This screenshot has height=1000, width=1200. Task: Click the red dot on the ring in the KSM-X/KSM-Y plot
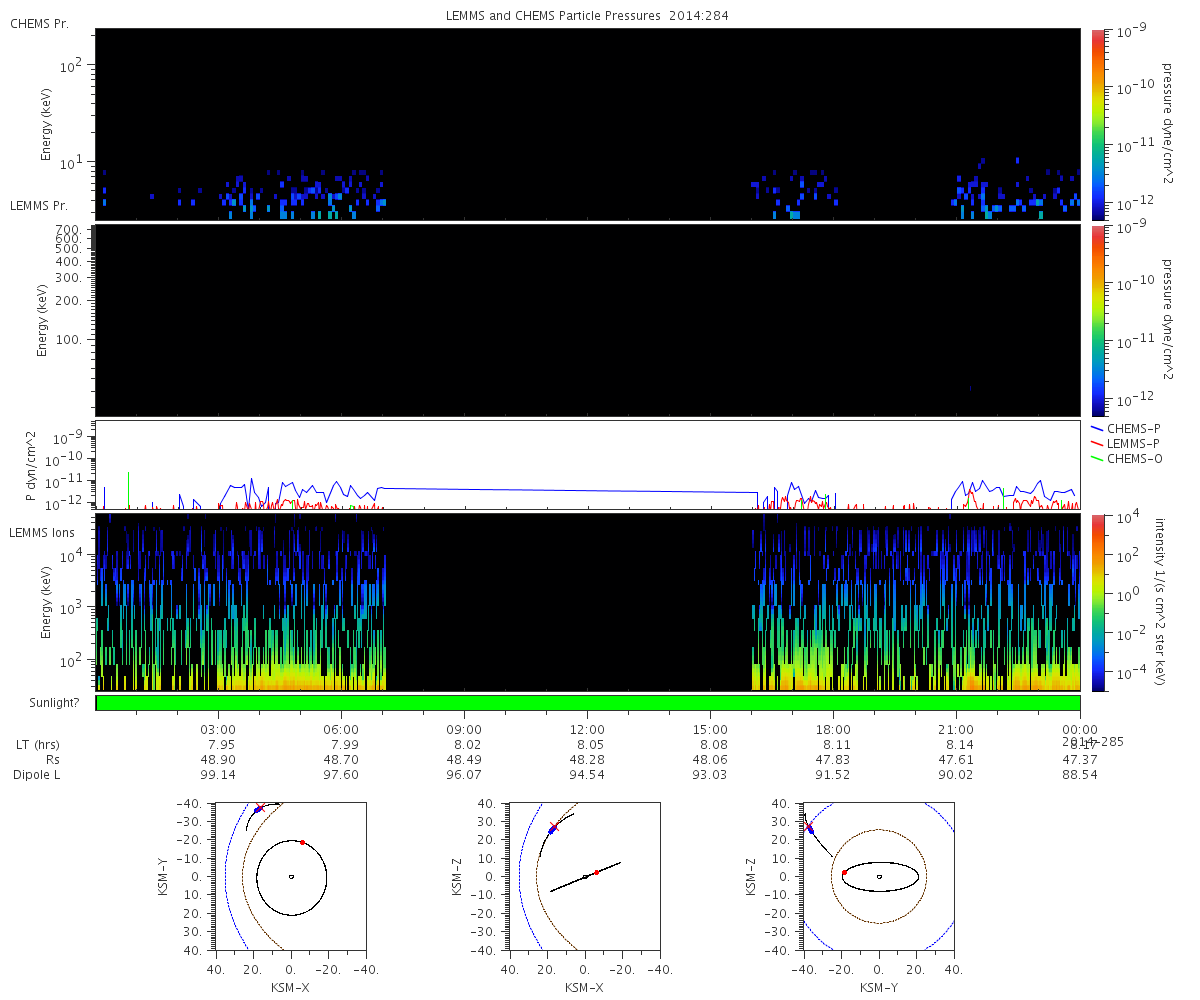pyautogui.click(x=302, y=842)
